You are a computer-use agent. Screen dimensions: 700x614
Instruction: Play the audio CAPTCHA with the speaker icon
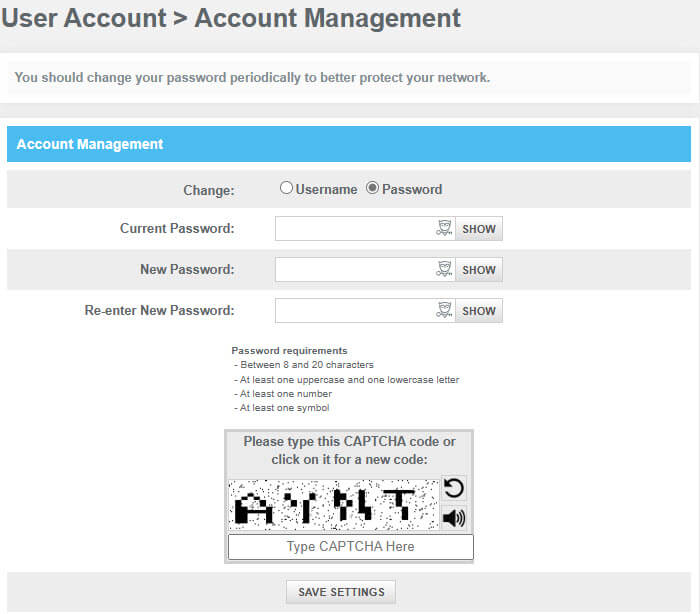[x=454, y=518]
